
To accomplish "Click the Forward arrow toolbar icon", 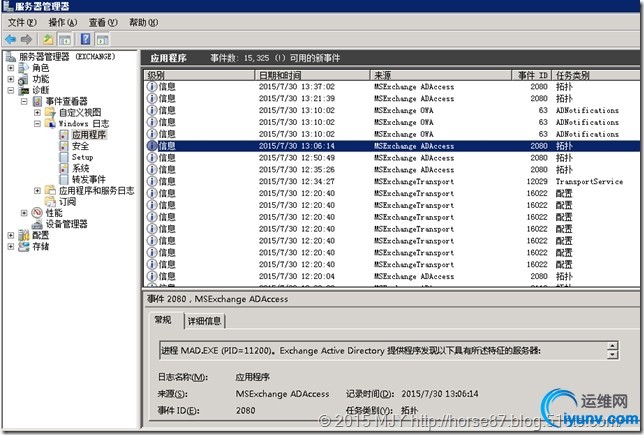I will (26, 39).
